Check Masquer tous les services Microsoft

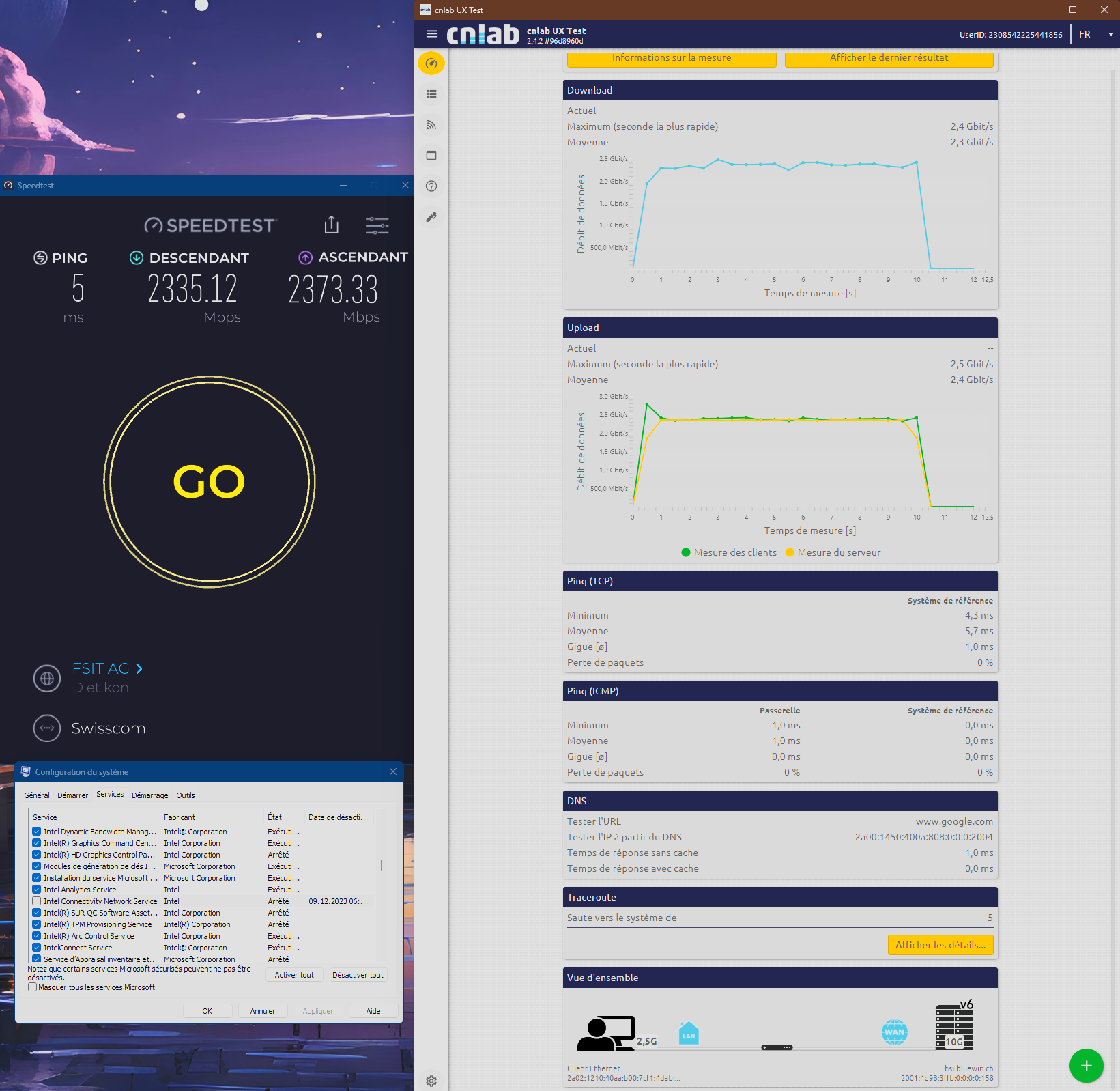coord(33,987)
